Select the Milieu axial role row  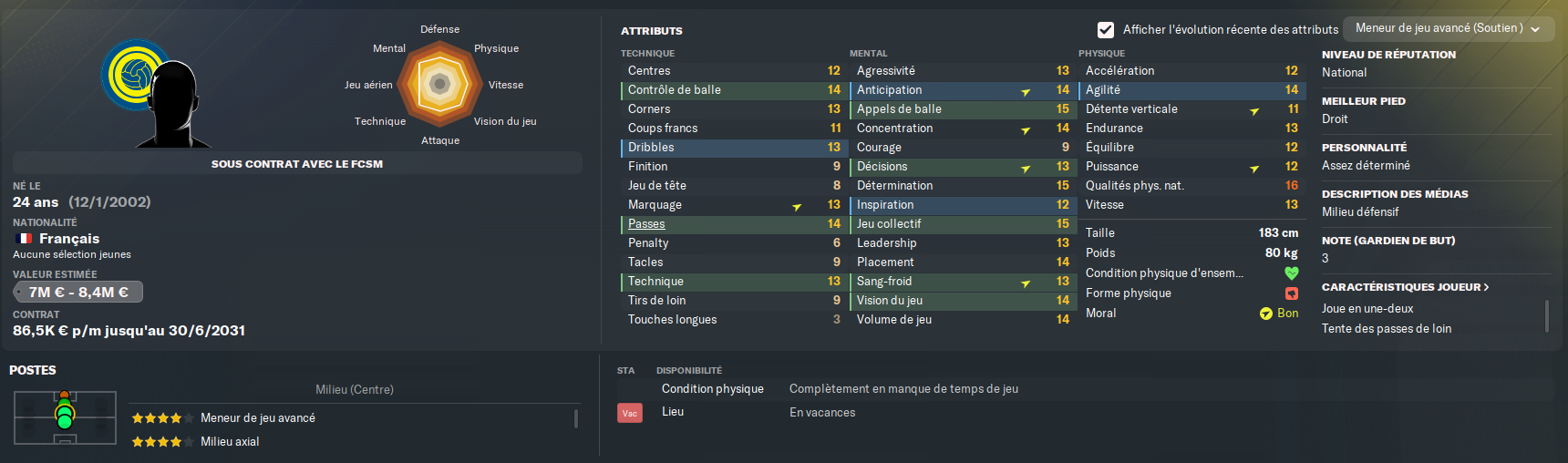click(351, 442)
